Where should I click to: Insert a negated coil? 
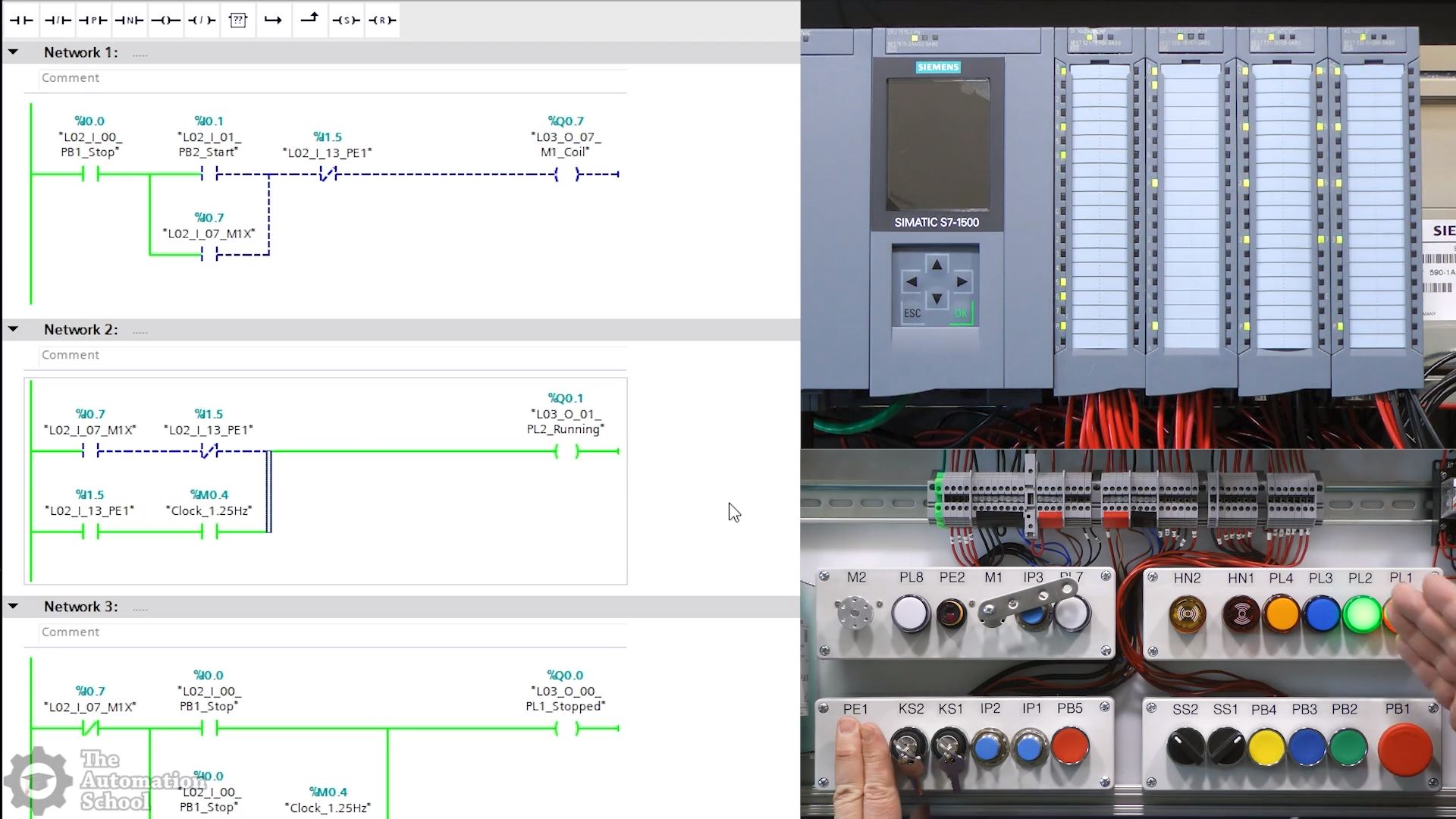(202, 20)
